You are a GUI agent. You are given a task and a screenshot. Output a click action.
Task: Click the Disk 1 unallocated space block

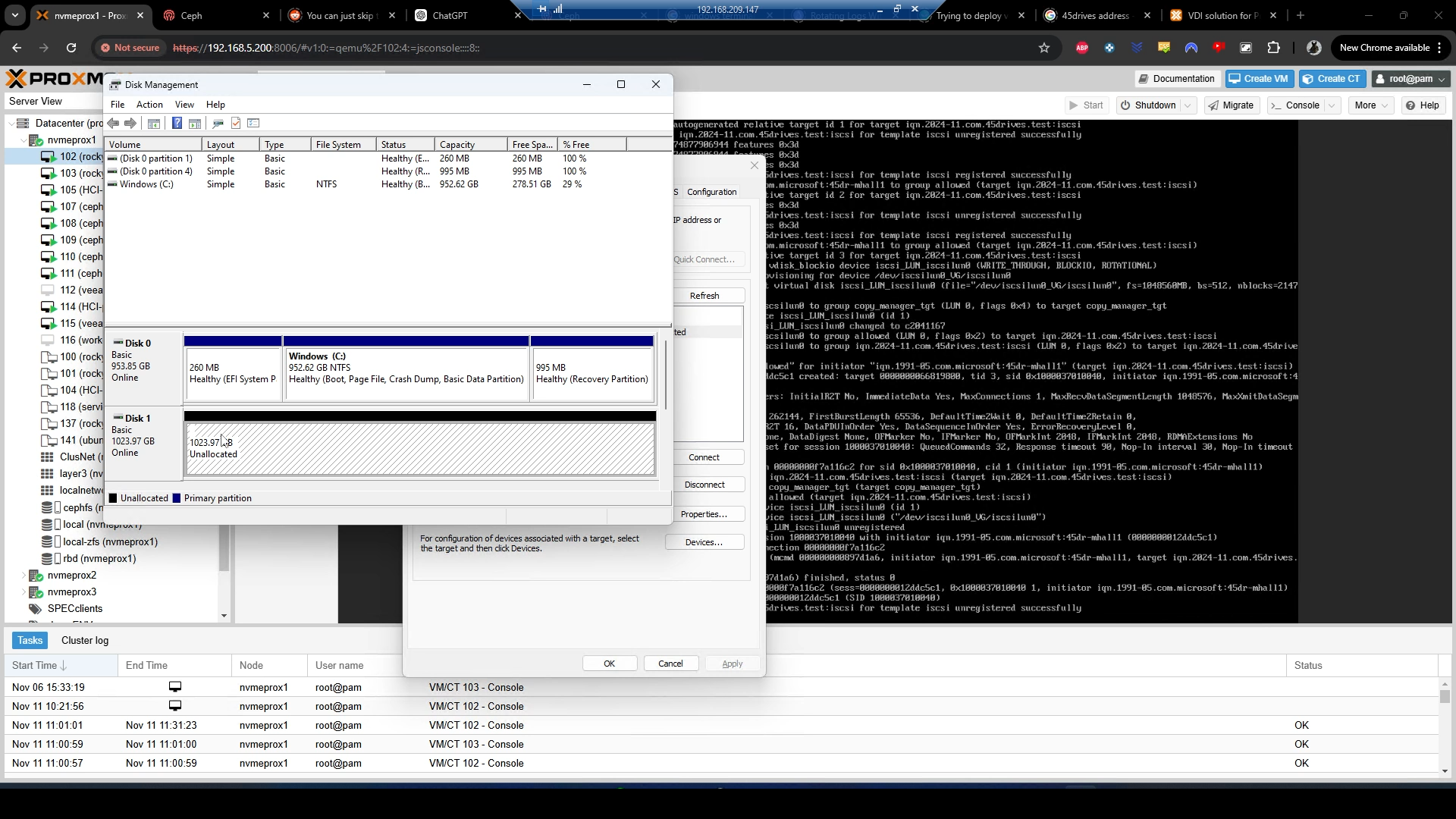tap(421, 449)
